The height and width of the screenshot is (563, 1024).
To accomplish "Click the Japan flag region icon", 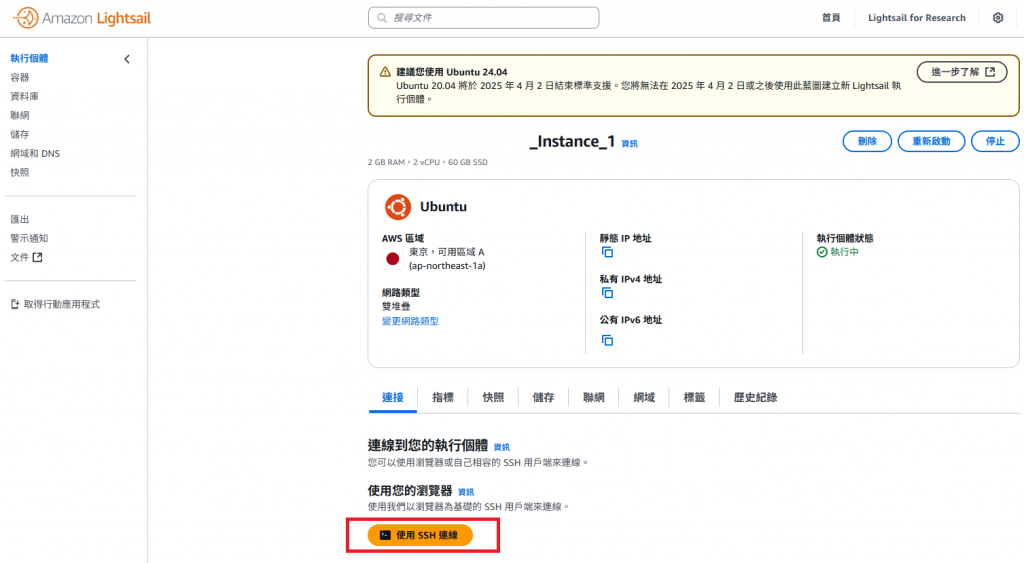I will [392, 259].
